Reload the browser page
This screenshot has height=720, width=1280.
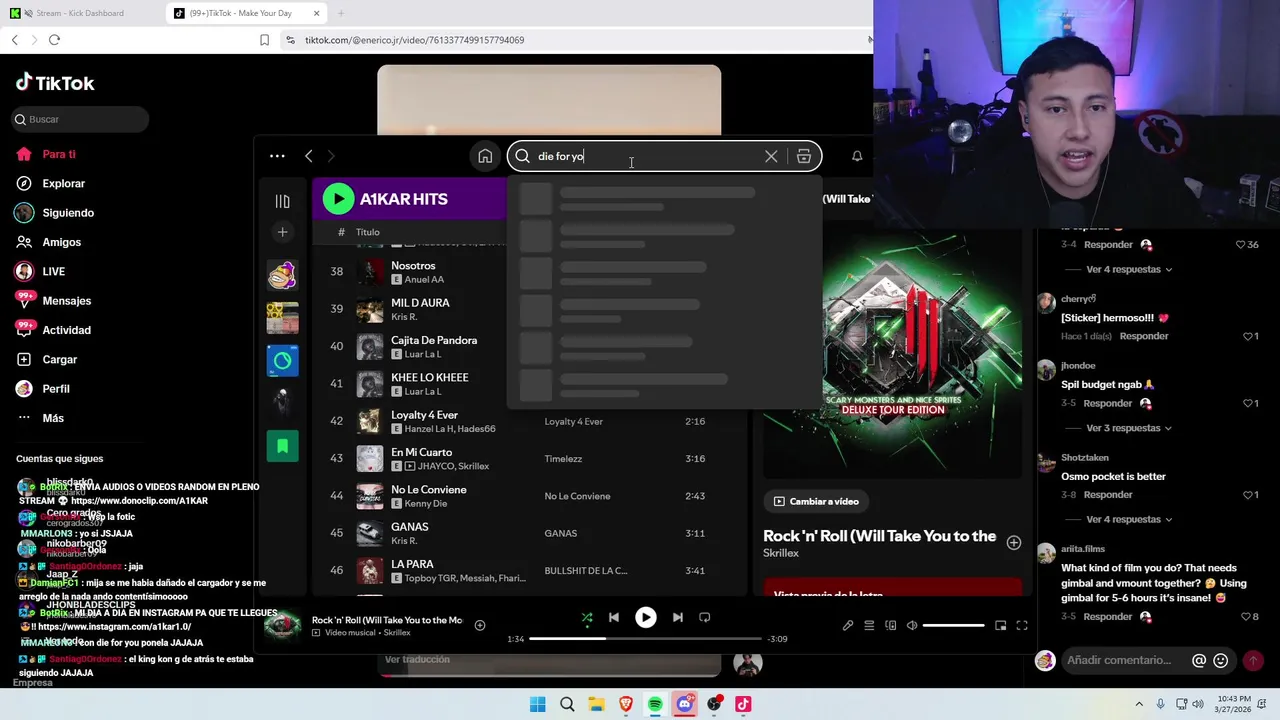point(54,40)
